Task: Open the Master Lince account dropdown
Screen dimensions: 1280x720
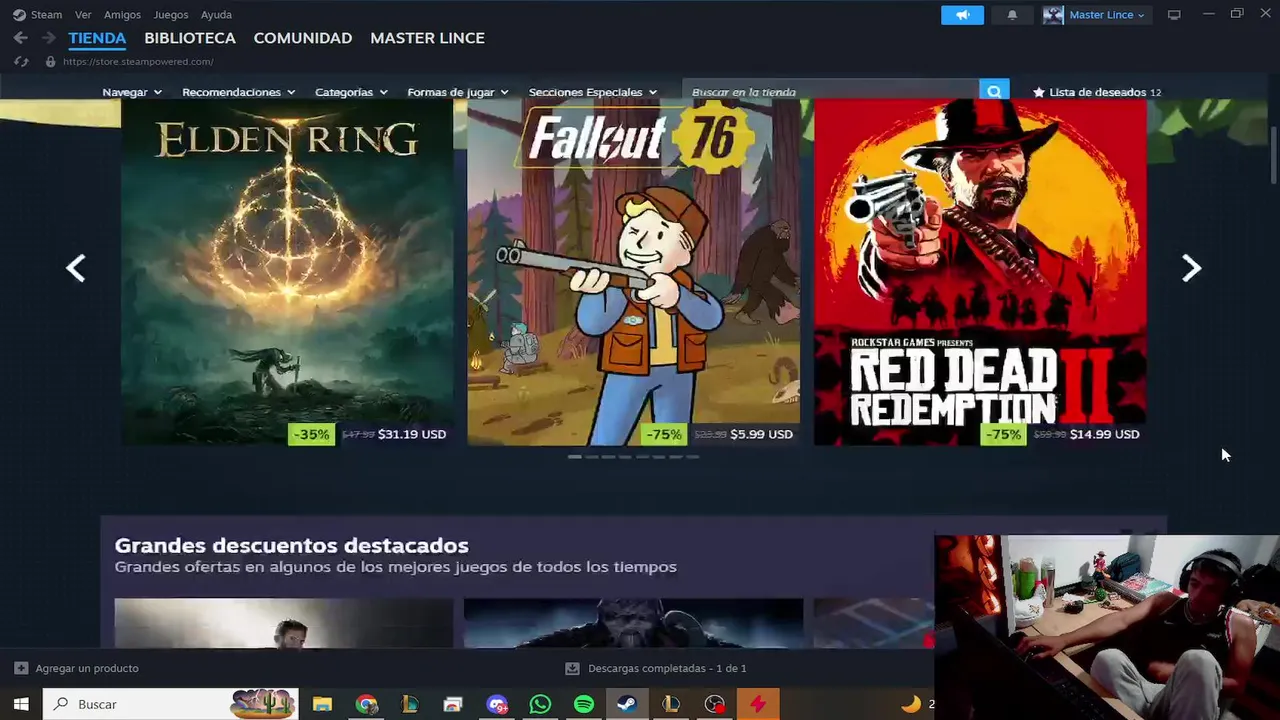Action: pyautogui.click(x=1106, y=15)
